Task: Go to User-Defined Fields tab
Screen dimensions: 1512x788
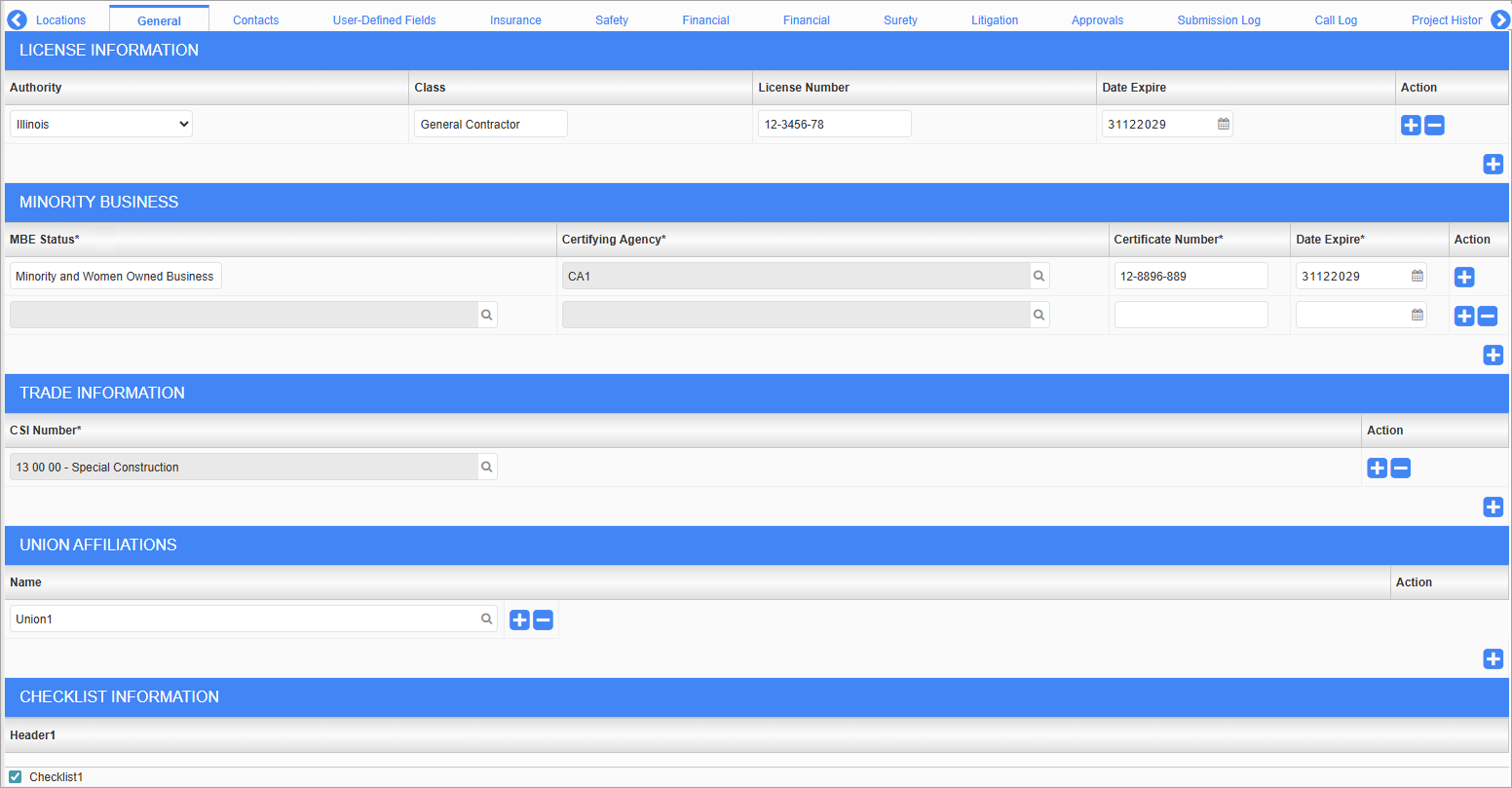Action: point(385,19)
